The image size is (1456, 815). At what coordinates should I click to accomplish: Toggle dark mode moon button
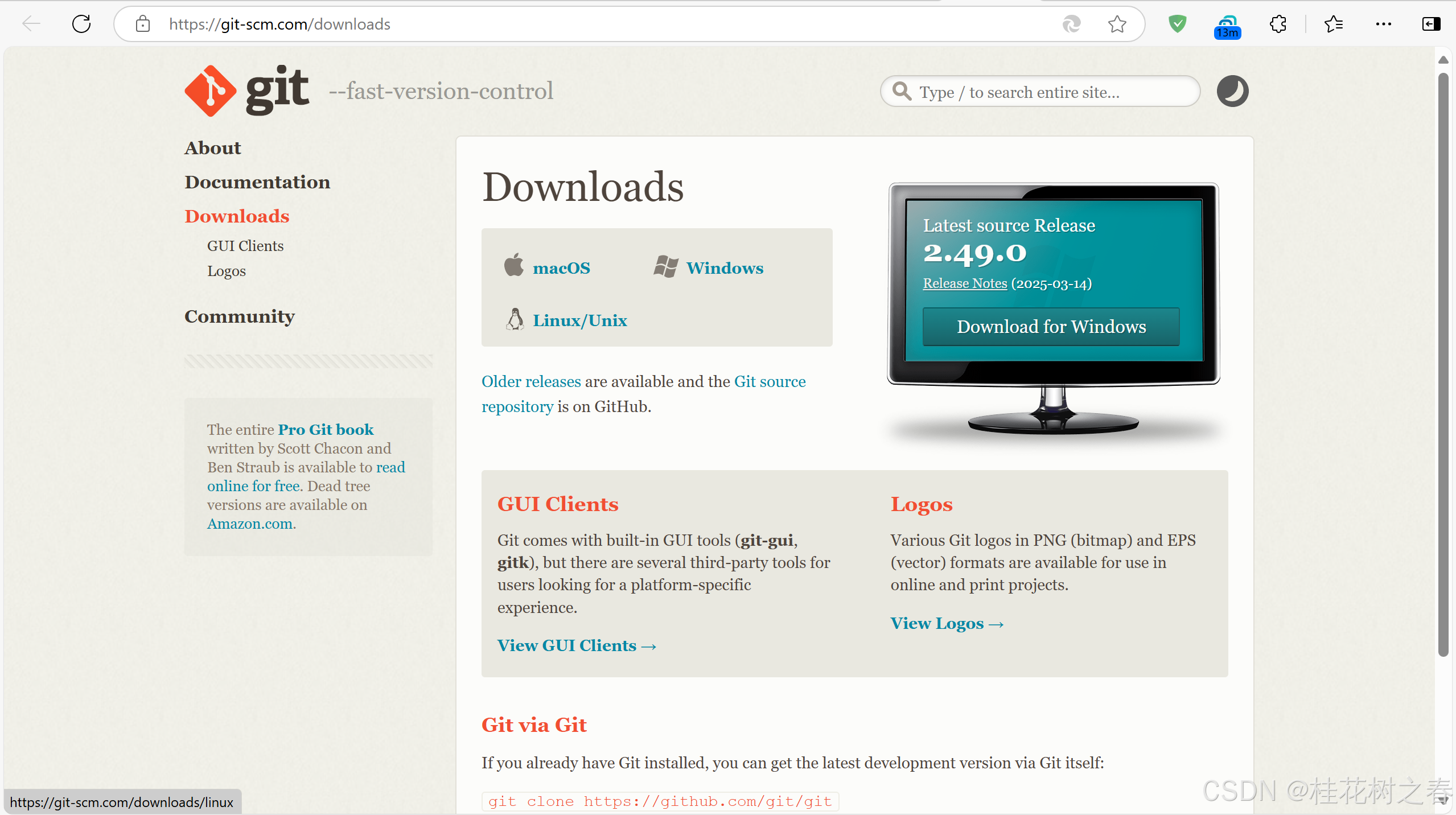[1232, 91]
